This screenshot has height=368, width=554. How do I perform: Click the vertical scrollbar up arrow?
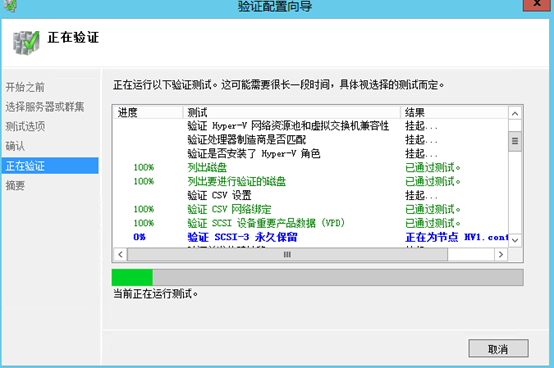(x=515, y=113)
